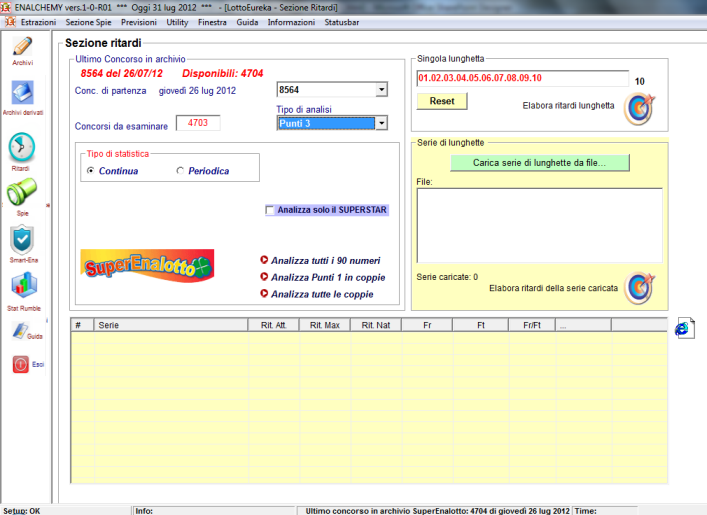Select the Continua radio button
Viewport: 707px width, 515px height.
(x=91, y=170)
